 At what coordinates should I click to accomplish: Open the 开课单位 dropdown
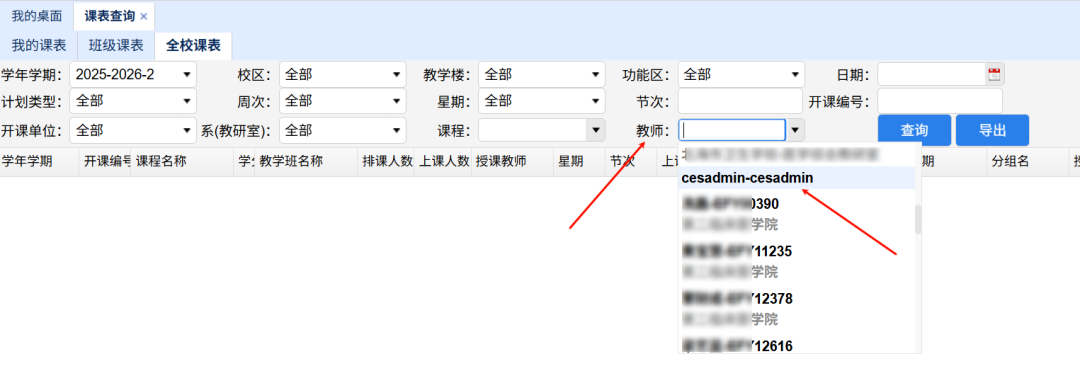133,130
